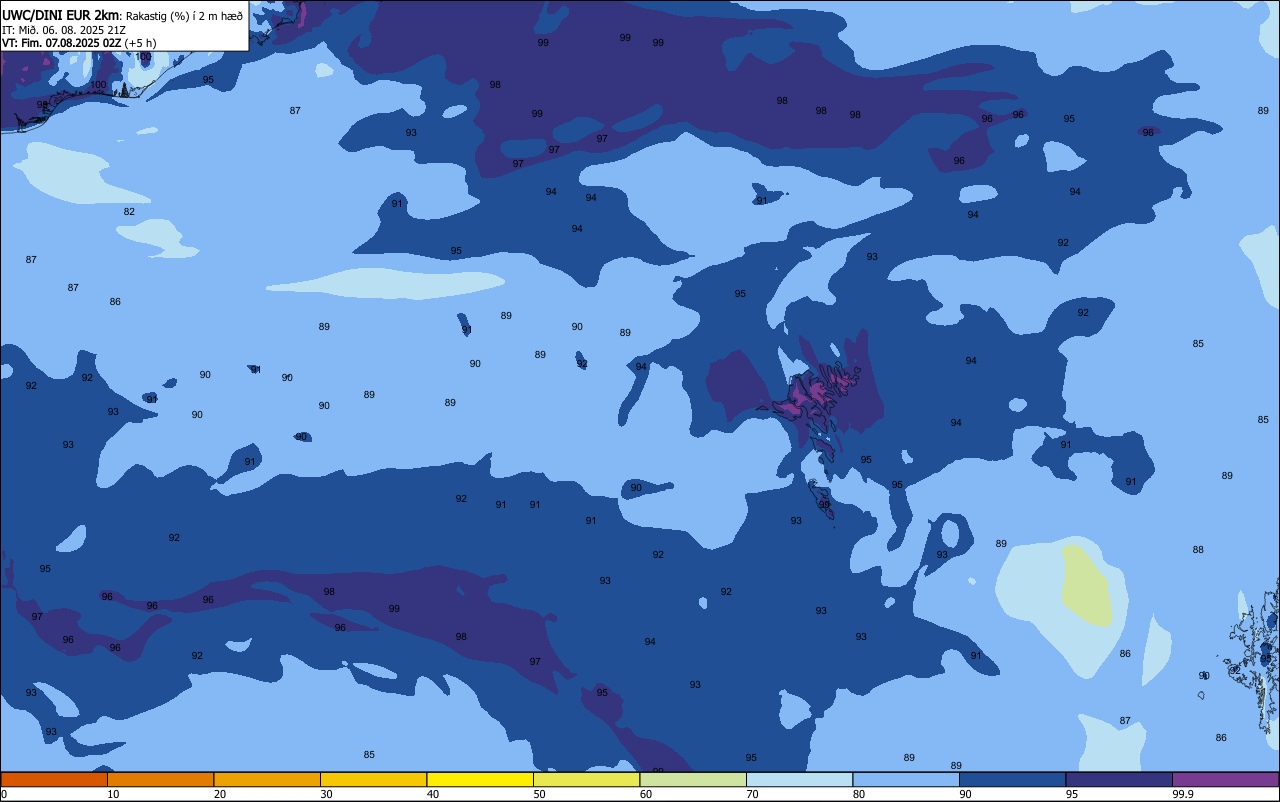Click the dark blue 90–95 legend swatch
The image size is (1280, 802).
[x=1012, y=779]
